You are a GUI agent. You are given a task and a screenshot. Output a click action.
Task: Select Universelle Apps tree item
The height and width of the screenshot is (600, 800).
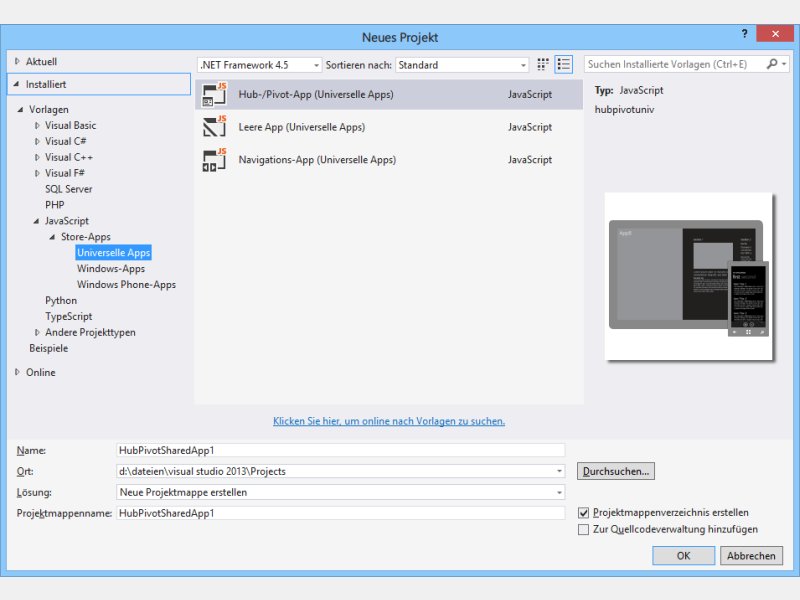(x=113, y=253)
